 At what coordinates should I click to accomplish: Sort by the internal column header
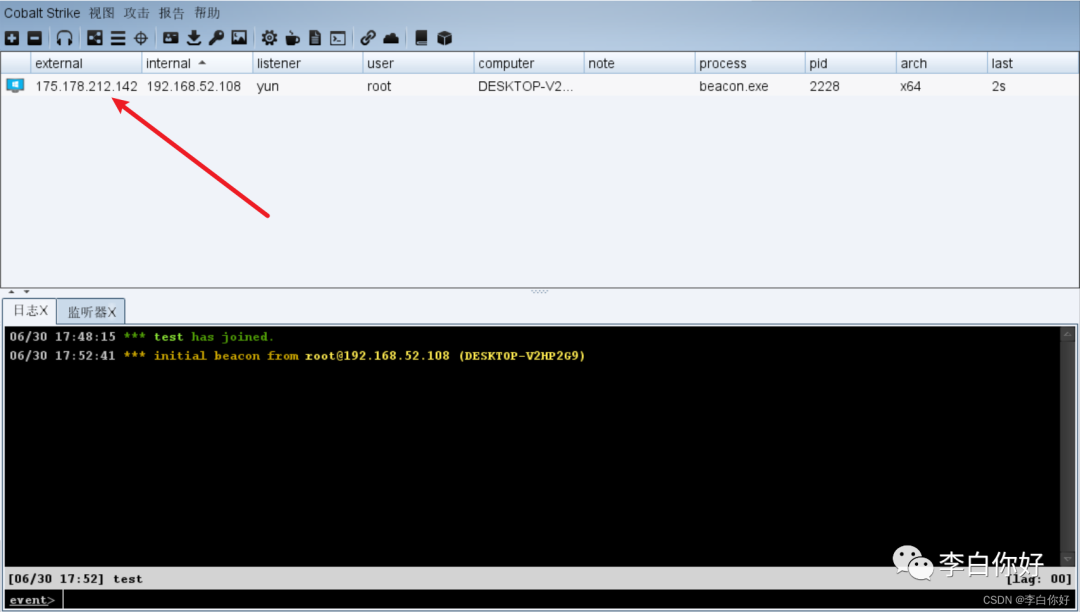[197, 63]
